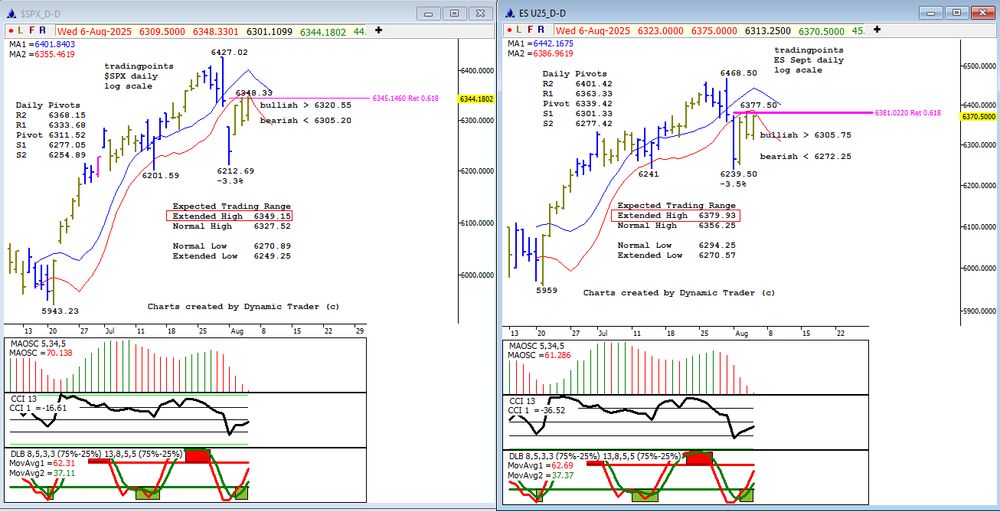Click the Extended High 6349.15 boxed value
1000x511 pixels.
coord(230,216)
